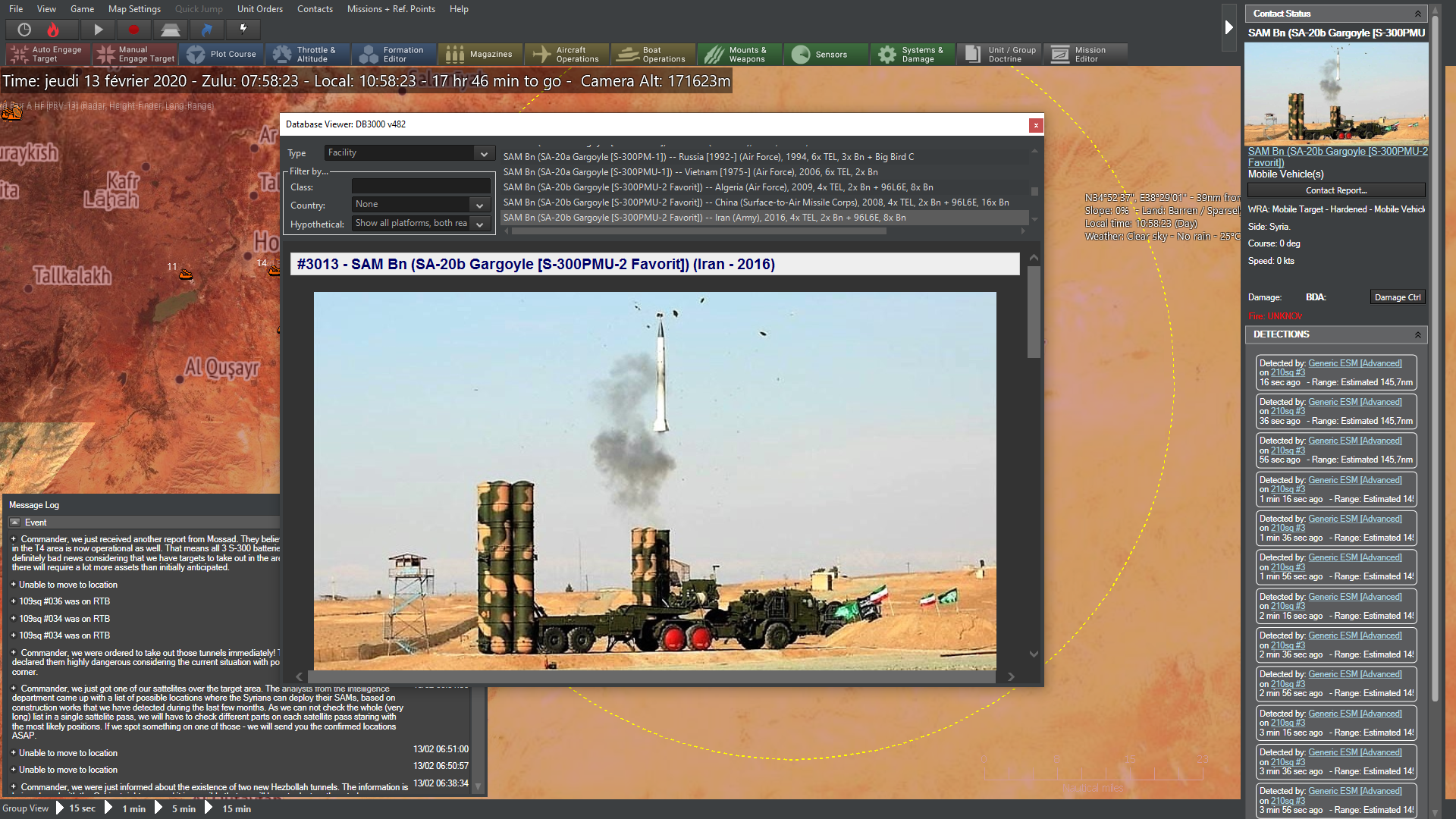The width and height of the screenshot is (1456, 819).
Task: Open the File menu
Action: click(16, 9)
